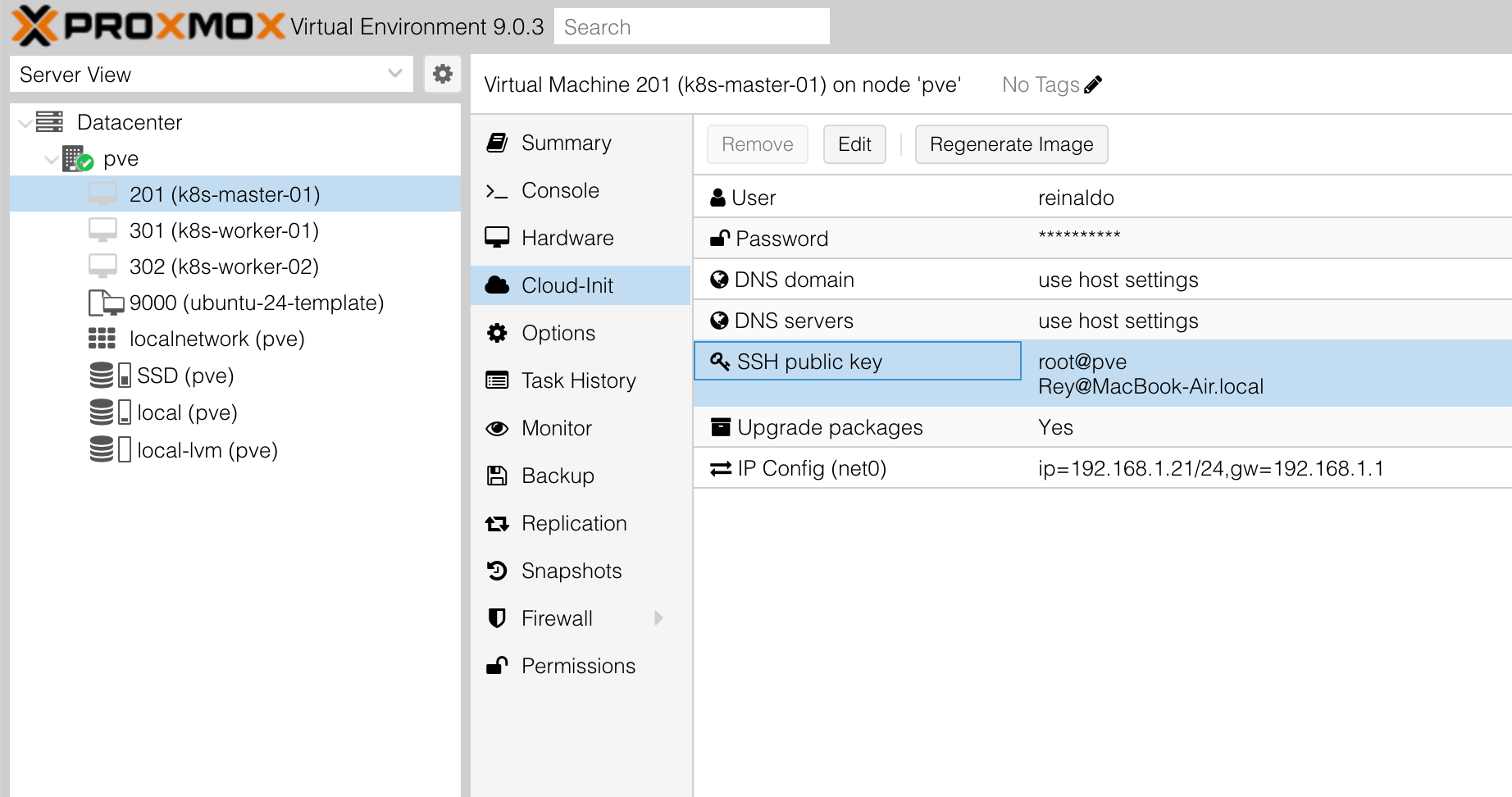1512x797 pixels.
Task: Open the Hardware tab
Action: click(x=567, y=238)
